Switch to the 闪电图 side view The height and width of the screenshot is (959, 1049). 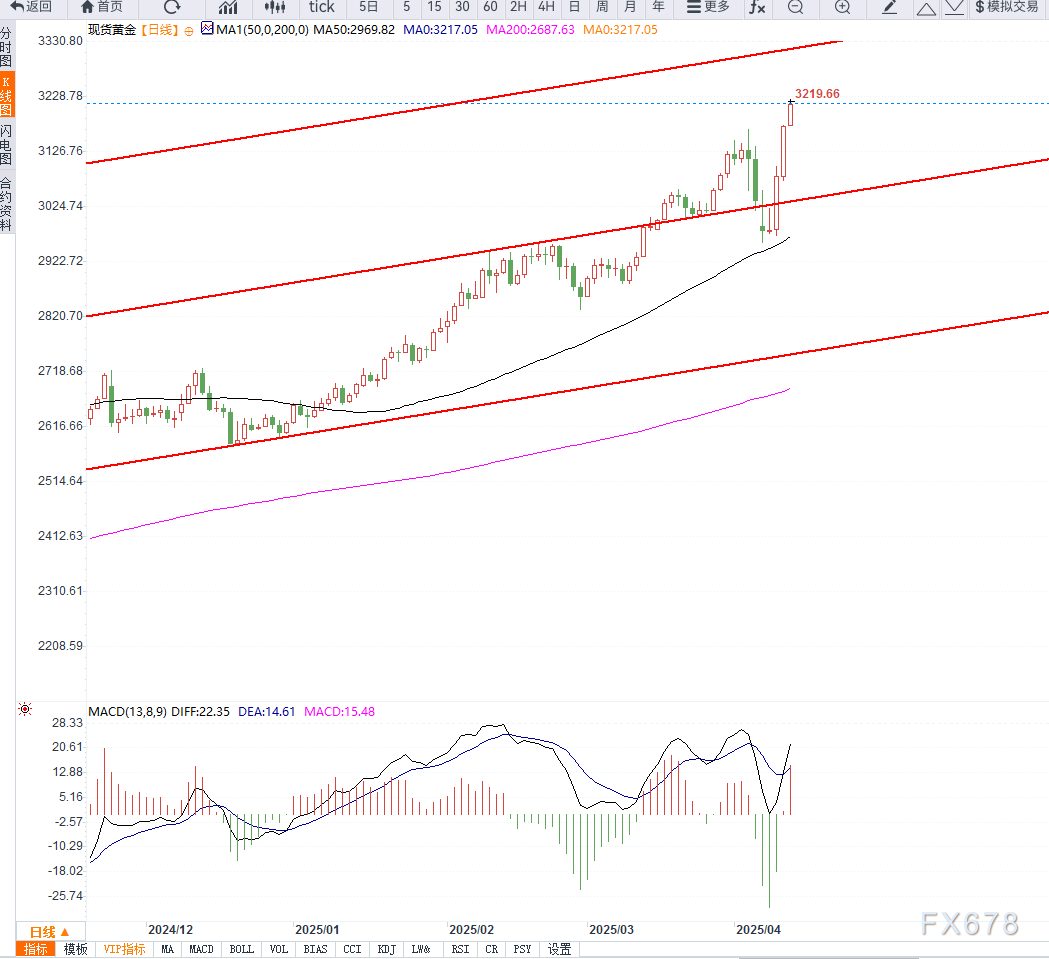tap(6, 144)
